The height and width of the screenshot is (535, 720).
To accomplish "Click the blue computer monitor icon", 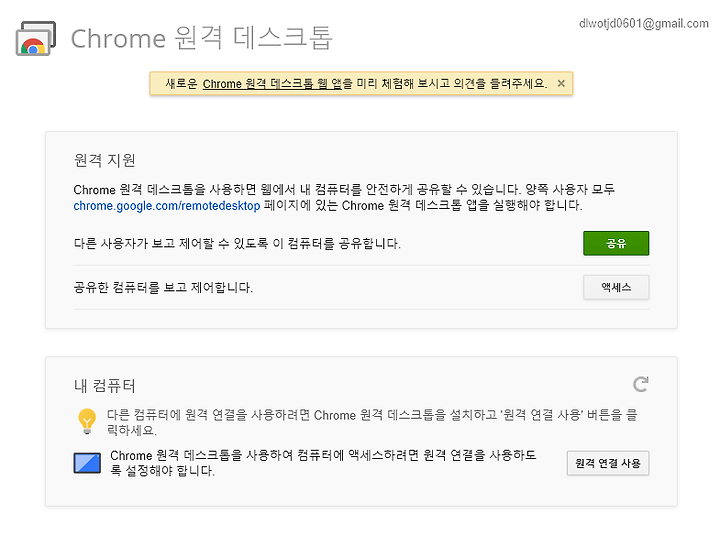I will [87, 463].
